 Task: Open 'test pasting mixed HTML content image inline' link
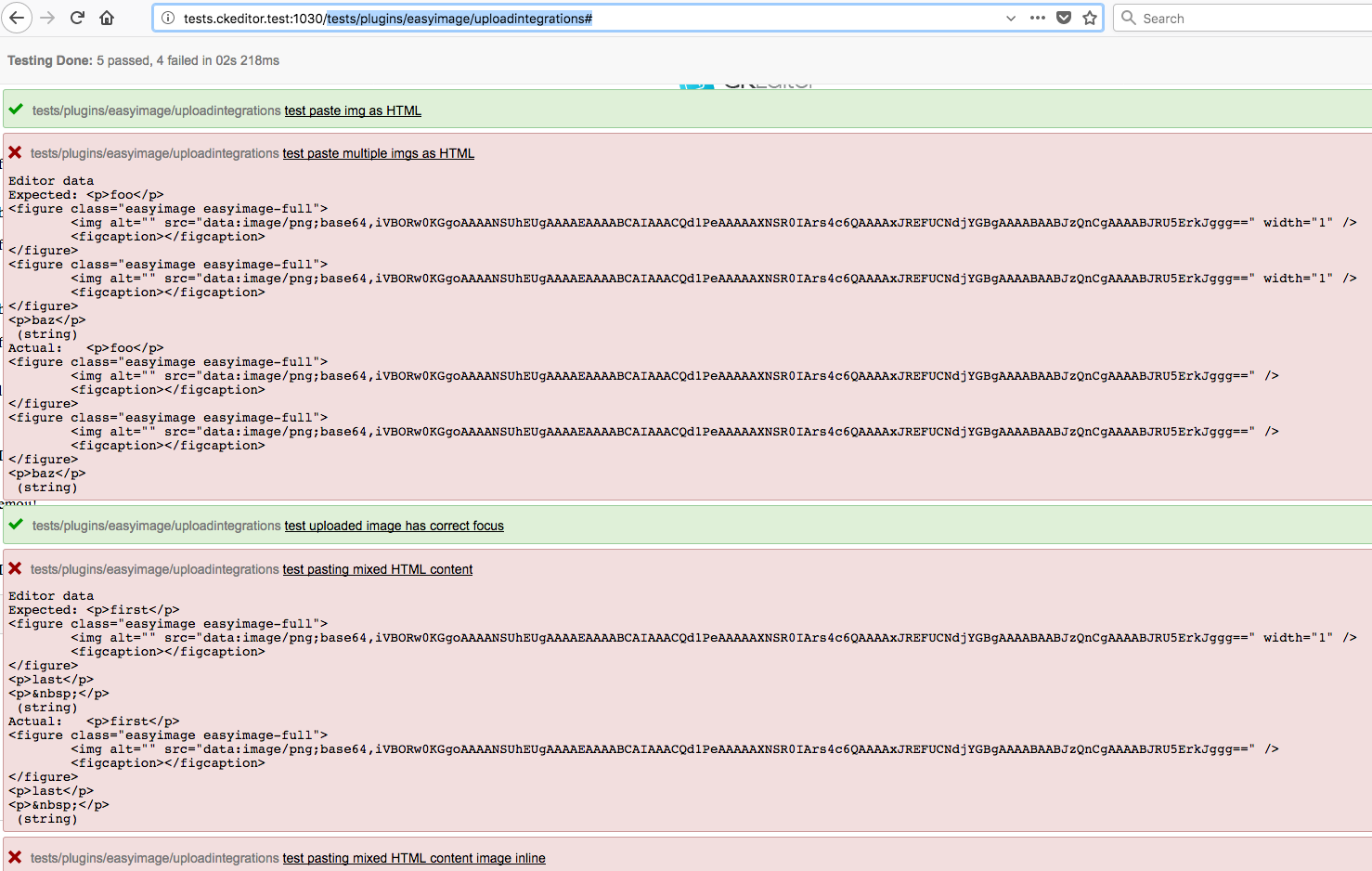414,858
